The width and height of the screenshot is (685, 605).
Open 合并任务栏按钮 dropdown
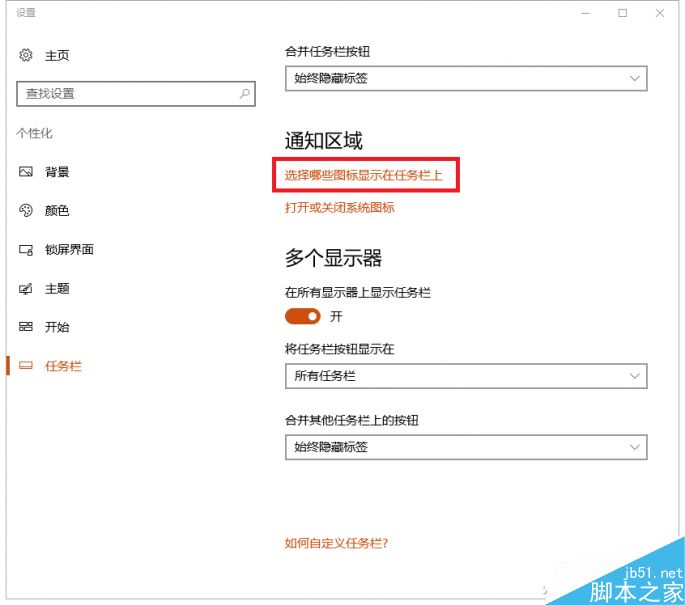[x=466, y=79]
